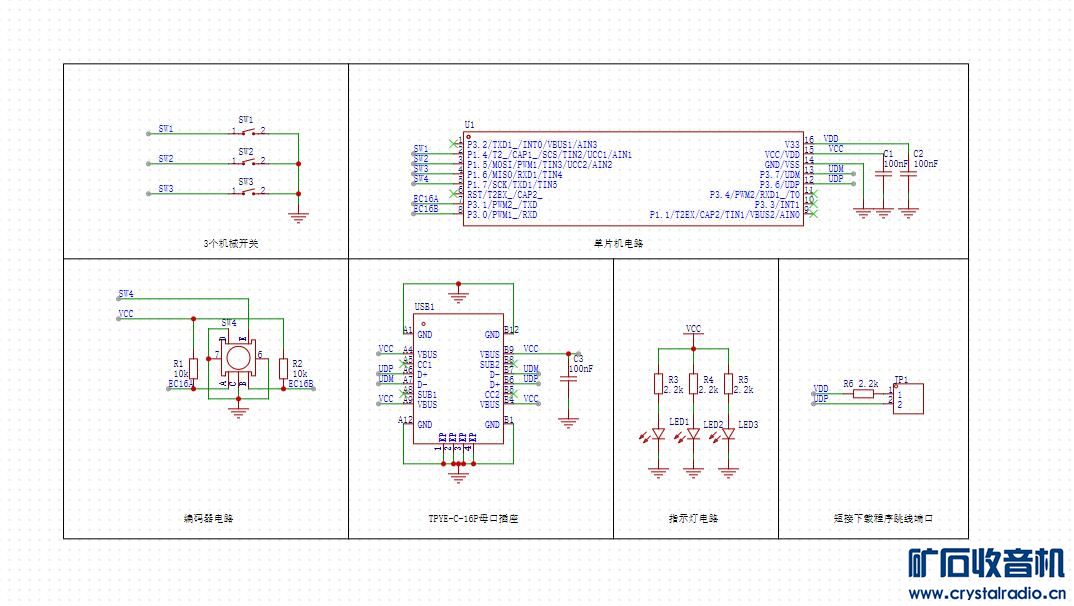Click the '短接下载程序跳线端口' section title
The height and width of the screenshot is (606, 1074).
coord(883,518)
